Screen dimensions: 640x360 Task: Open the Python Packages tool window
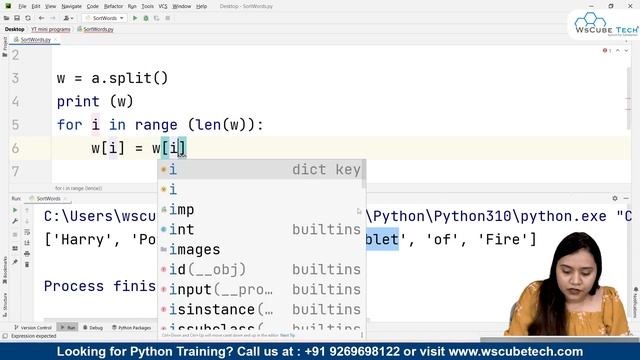(131, 327)
